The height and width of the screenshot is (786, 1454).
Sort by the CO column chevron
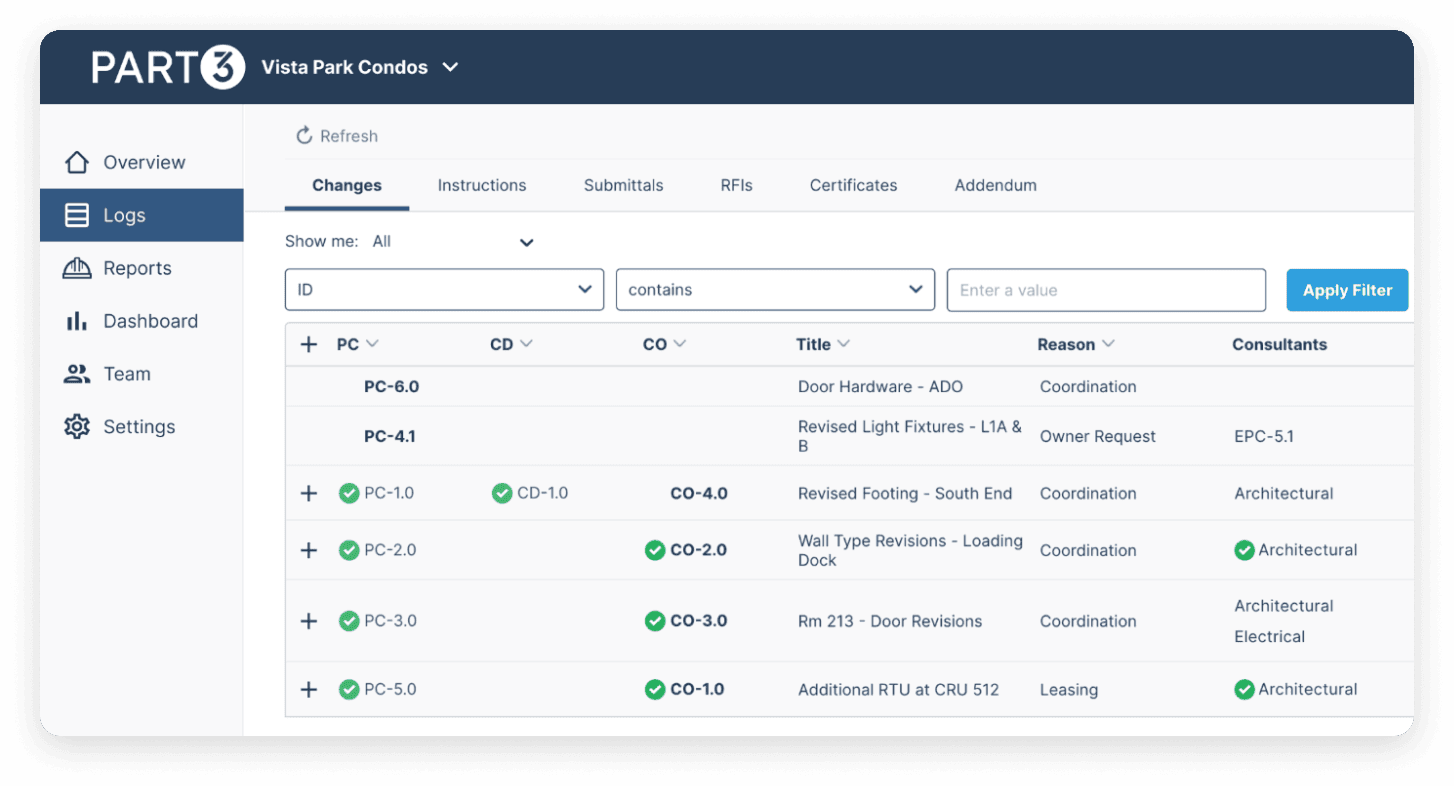(680, 344)
